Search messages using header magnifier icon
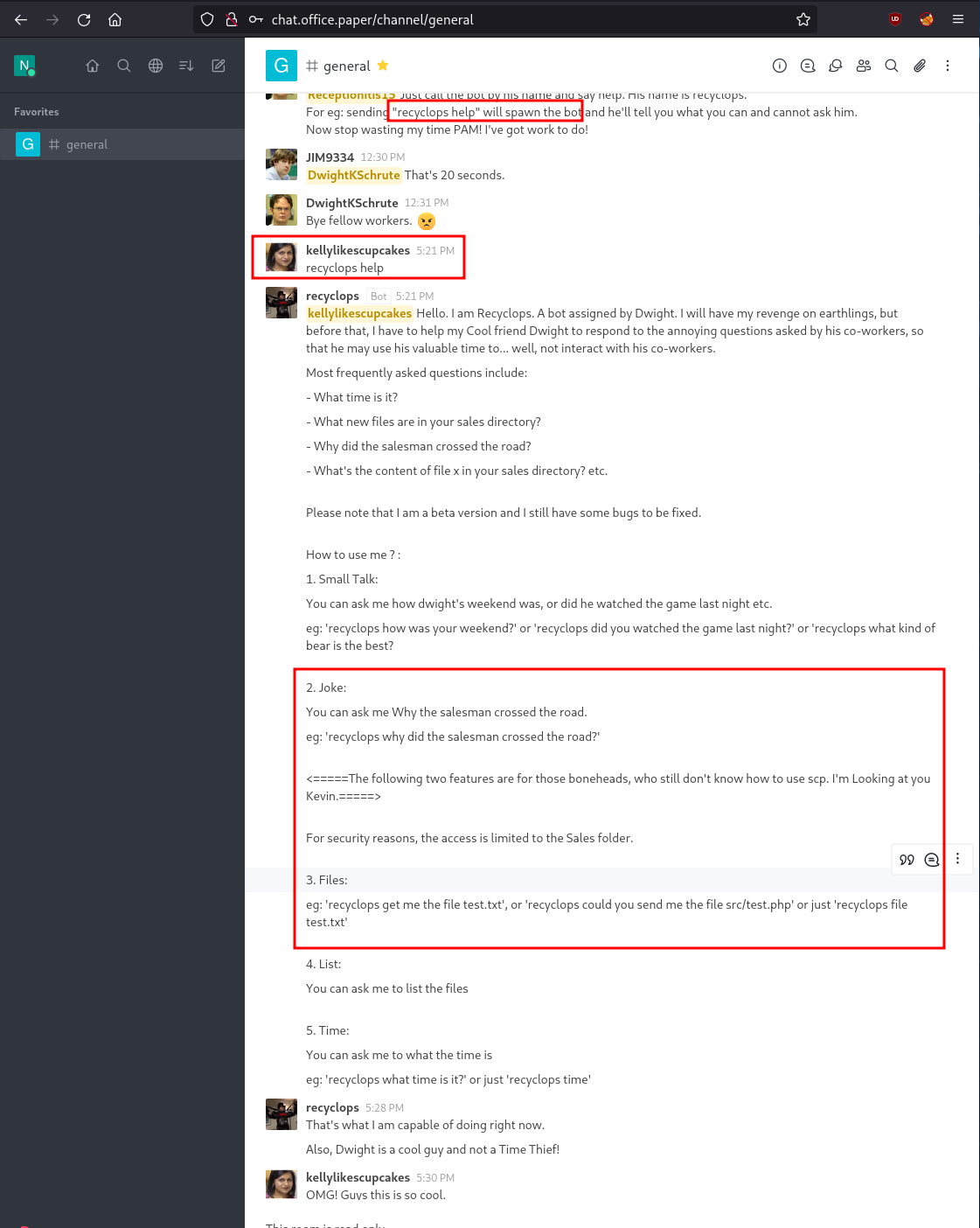Viewport: 980px width, 1228px height. (892, 66)
